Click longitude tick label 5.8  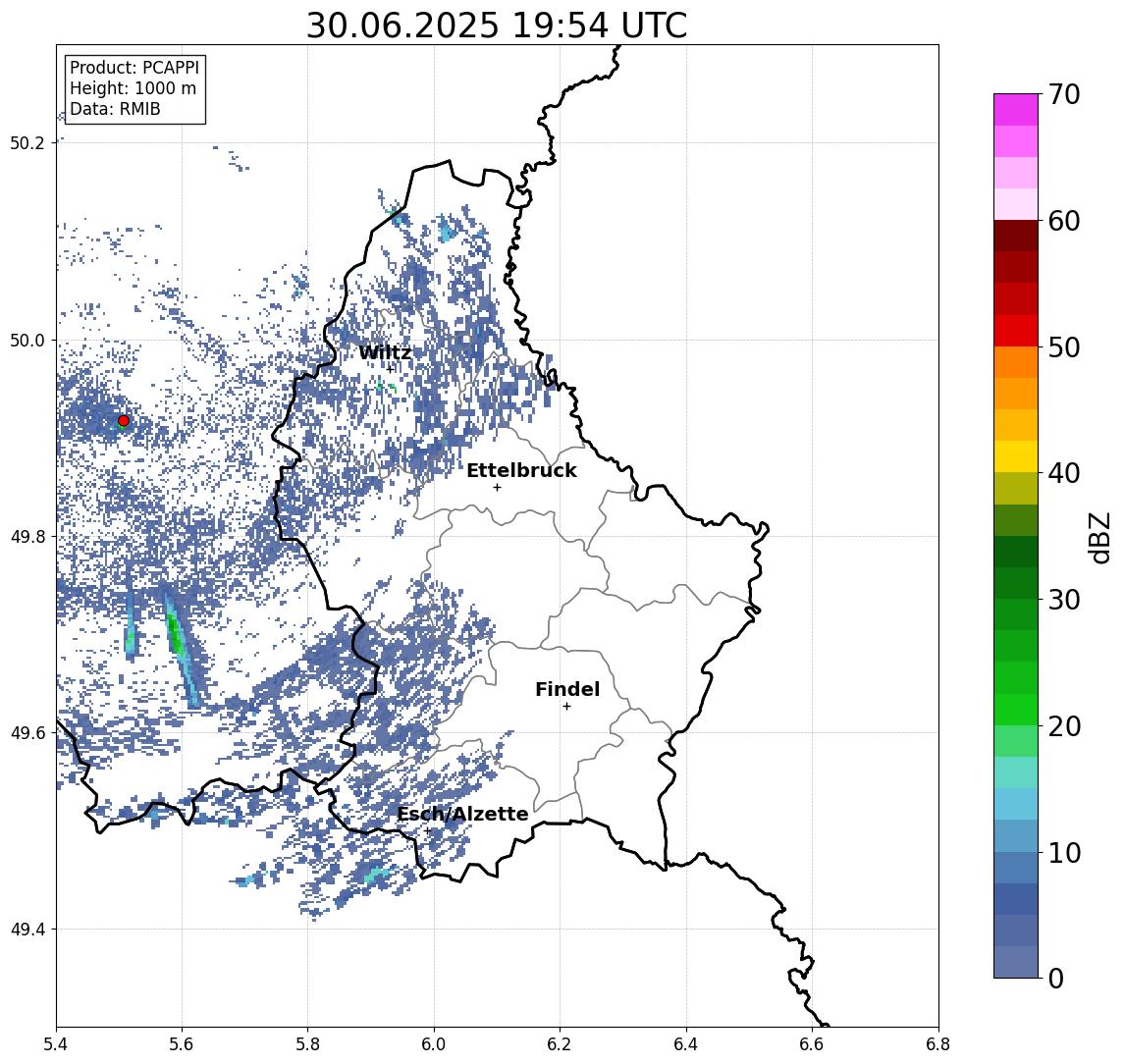pos(308,1044)
